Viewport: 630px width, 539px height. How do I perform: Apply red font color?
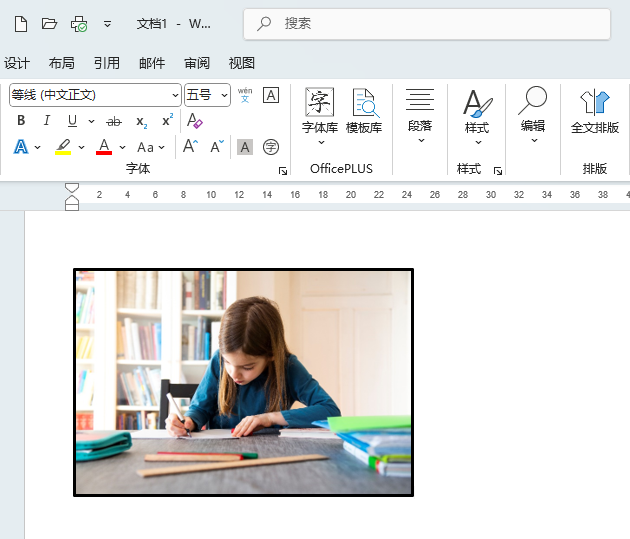pos(104,147)
